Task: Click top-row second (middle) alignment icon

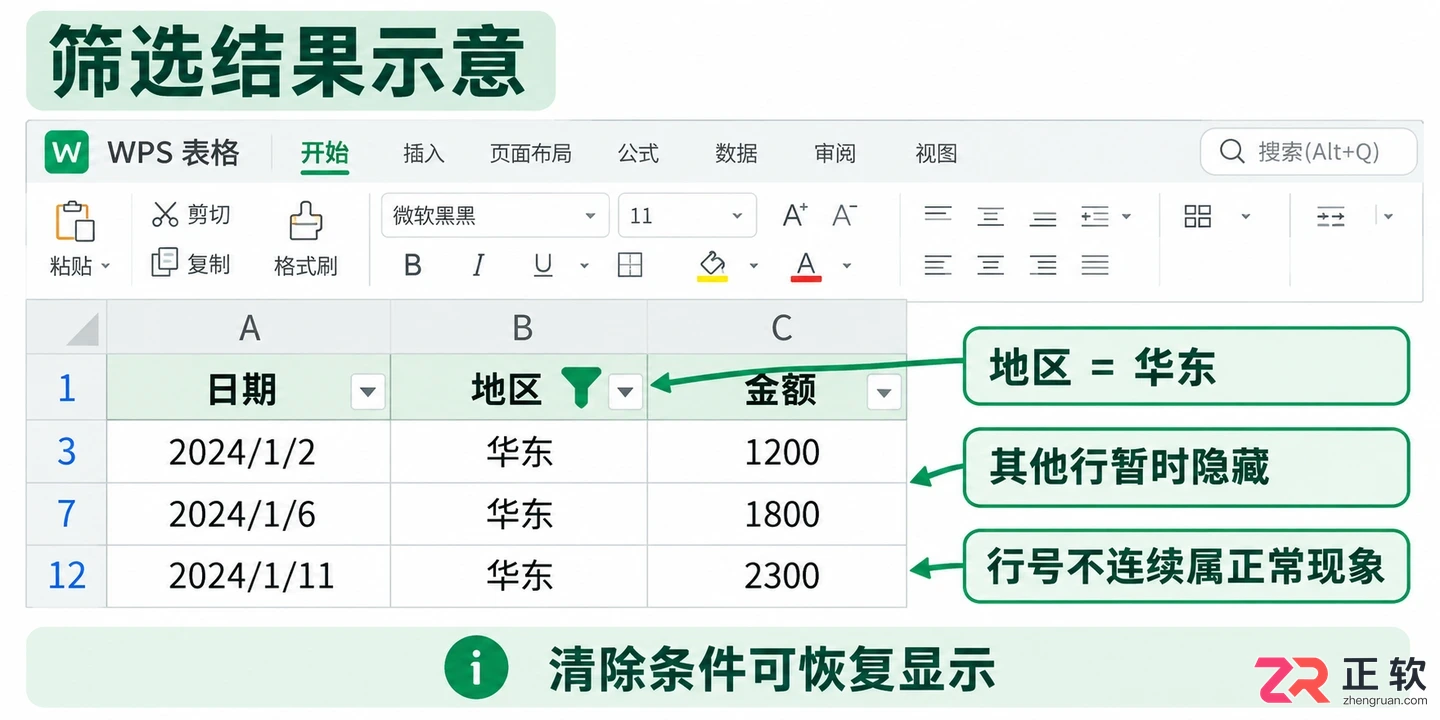Action: point(991,215)
